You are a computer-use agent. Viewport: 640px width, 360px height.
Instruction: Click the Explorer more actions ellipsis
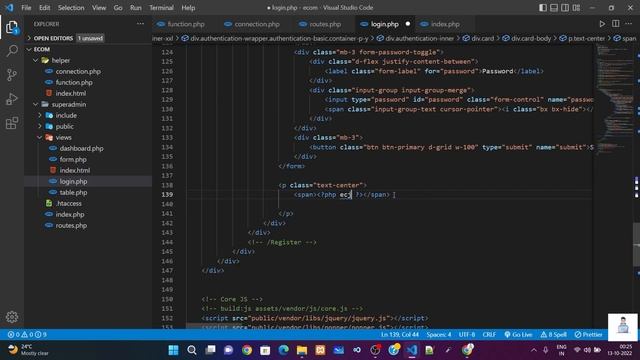[140, 24]
